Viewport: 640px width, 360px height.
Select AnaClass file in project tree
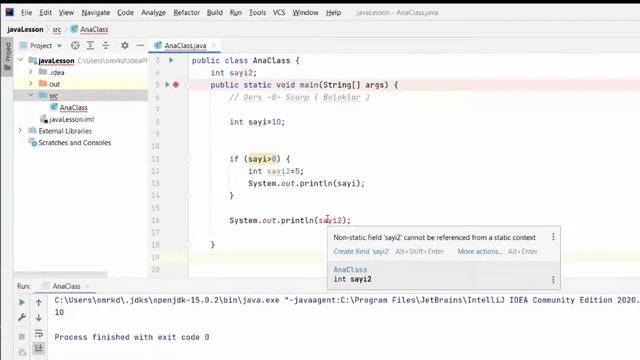click(x=73, y=107)
